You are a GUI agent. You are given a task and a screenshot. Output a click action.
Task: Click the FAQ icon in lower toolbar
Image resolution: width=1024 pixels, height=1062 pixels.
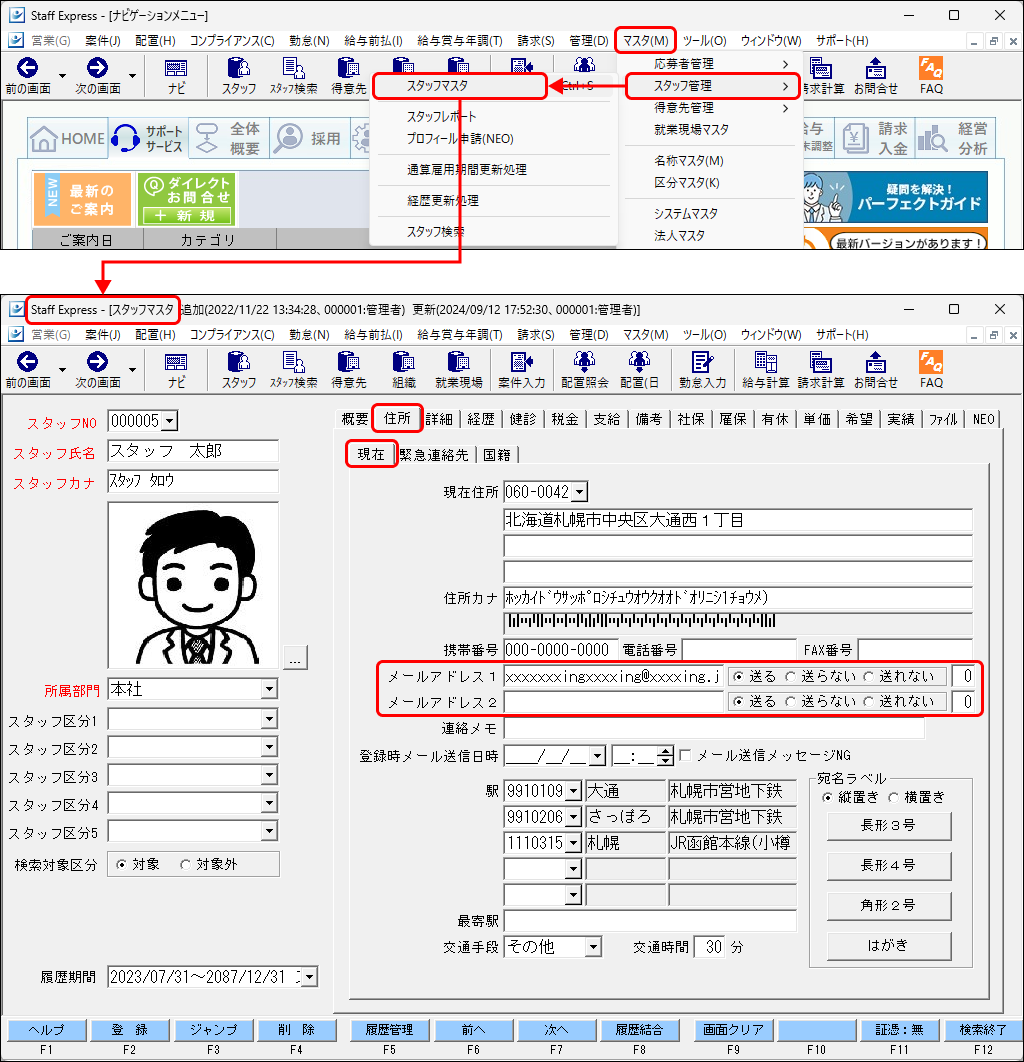click(x=931, y=370)
